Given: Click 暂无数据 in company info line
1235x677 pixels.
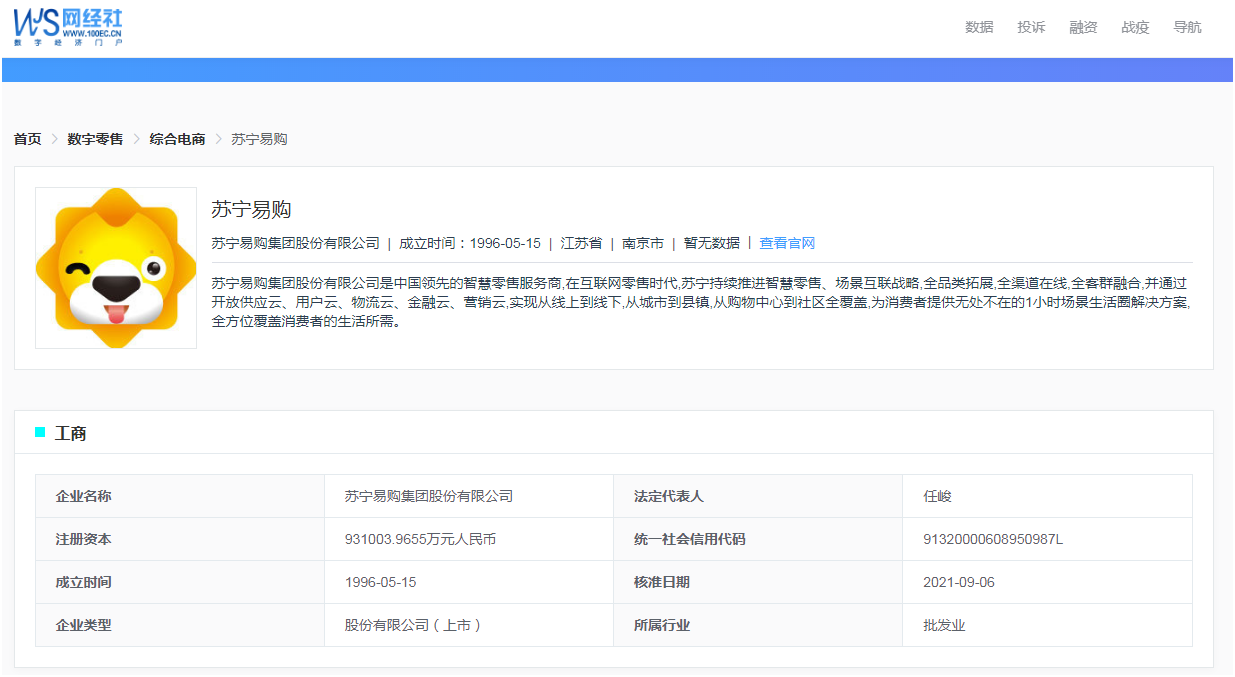Looking at the screenshot, I should [712, 243].
